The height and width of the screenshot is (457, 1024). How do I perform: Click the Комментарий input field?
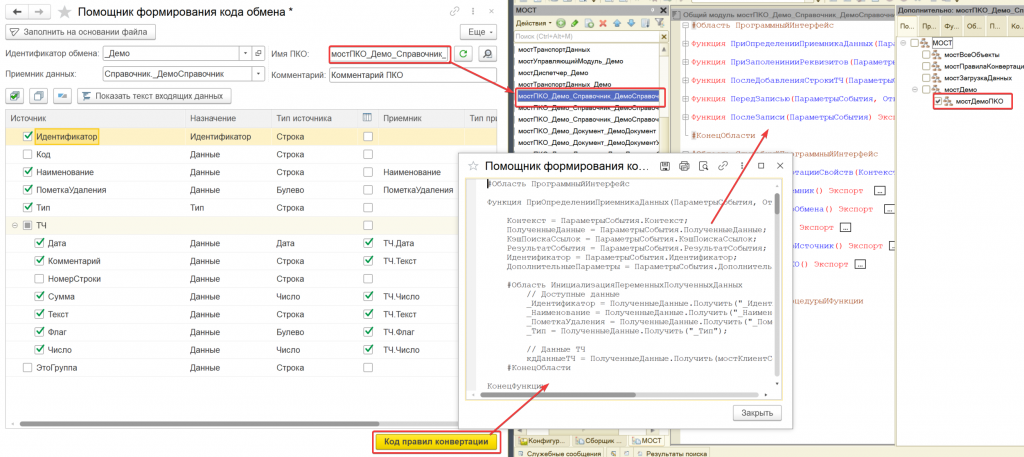point(413,74)
